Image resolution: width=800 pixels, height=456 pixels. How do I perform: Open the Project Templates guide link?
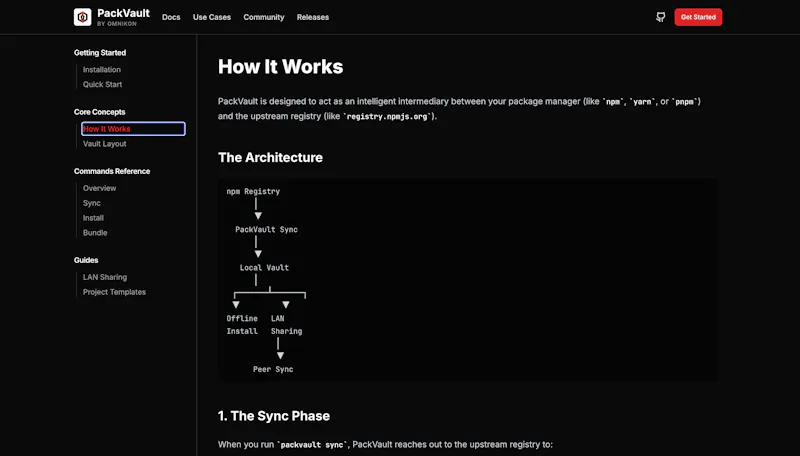pyautogui.click(x=114, y=291)
